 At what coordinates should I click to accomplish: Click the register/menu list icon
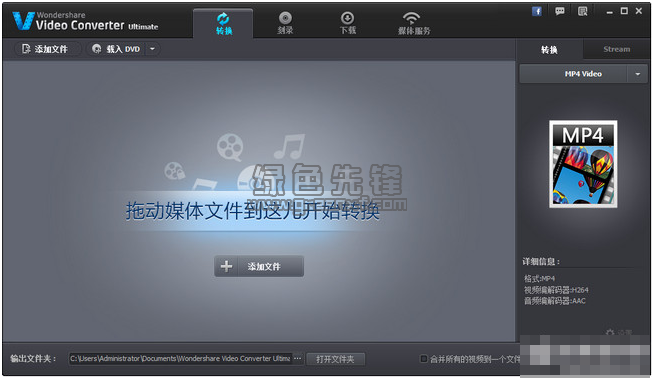[583, 11]
